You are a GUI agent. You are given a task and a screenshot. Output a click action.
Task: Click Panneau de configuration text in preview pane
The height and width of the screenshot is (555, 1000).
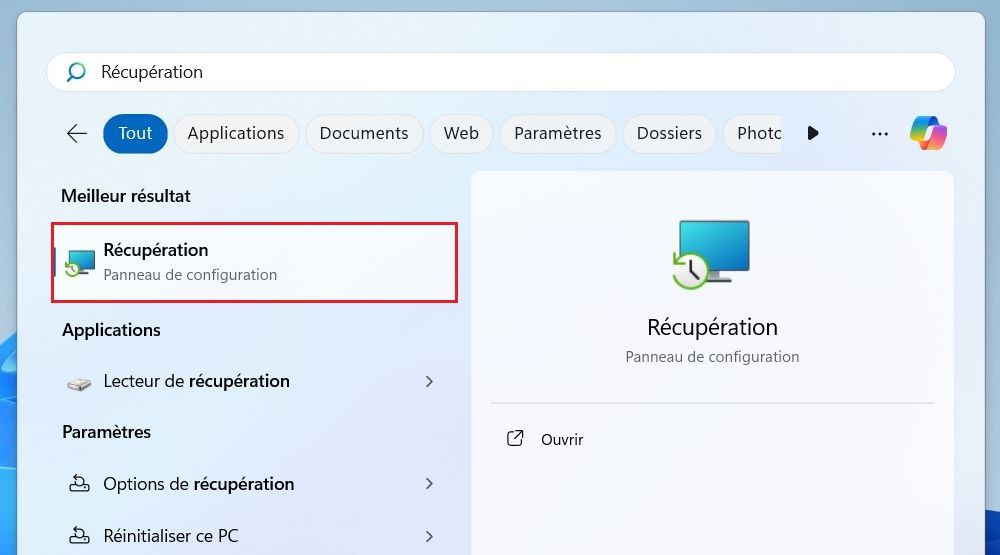coord(712,357)
